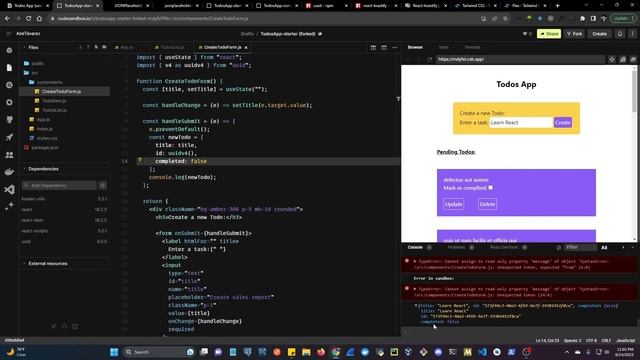640x360 pixels.
Task: Click the add dependency button beside search field
Action: pos(102,185)
